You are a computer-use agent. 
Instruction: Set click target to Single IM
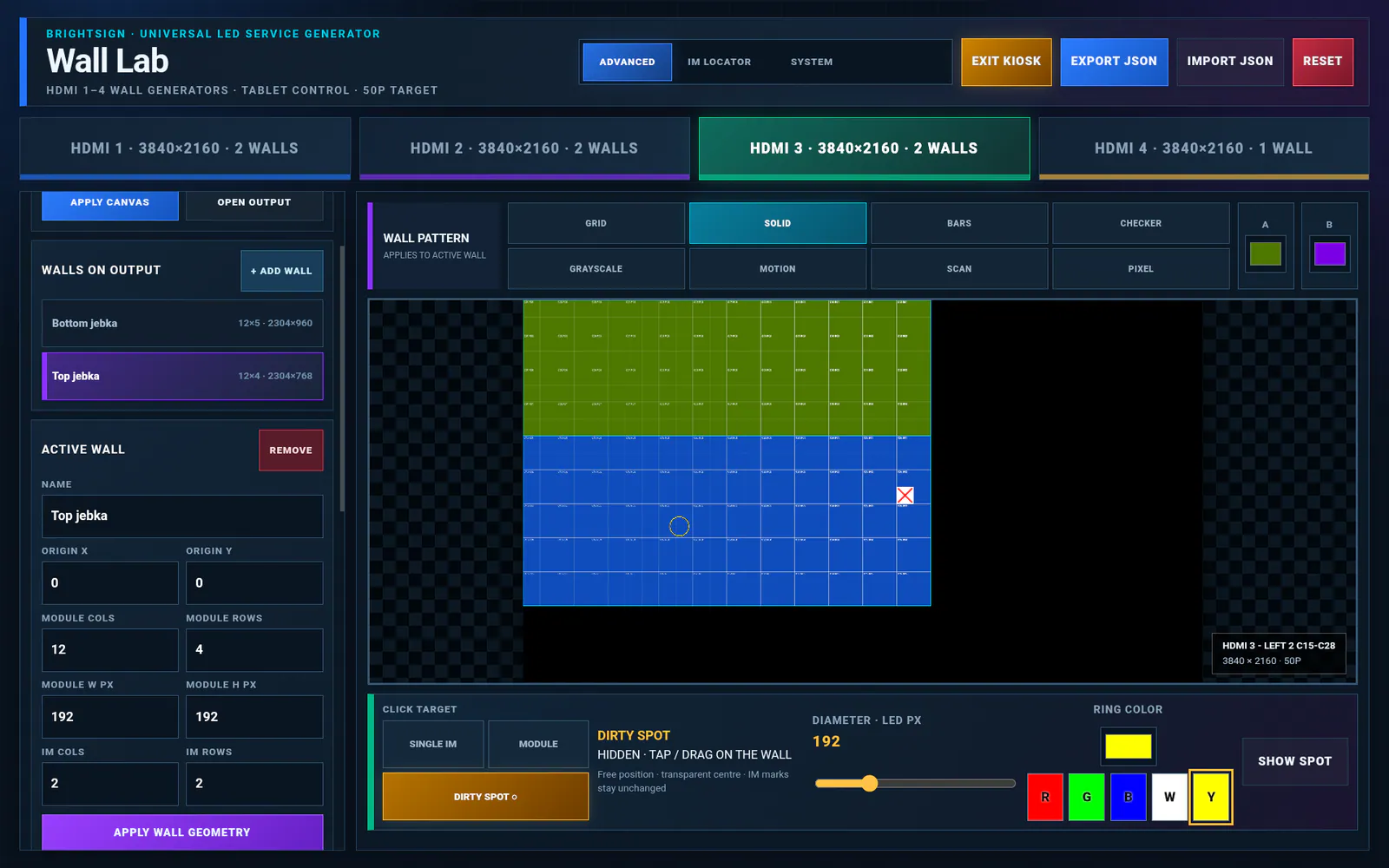432,744
